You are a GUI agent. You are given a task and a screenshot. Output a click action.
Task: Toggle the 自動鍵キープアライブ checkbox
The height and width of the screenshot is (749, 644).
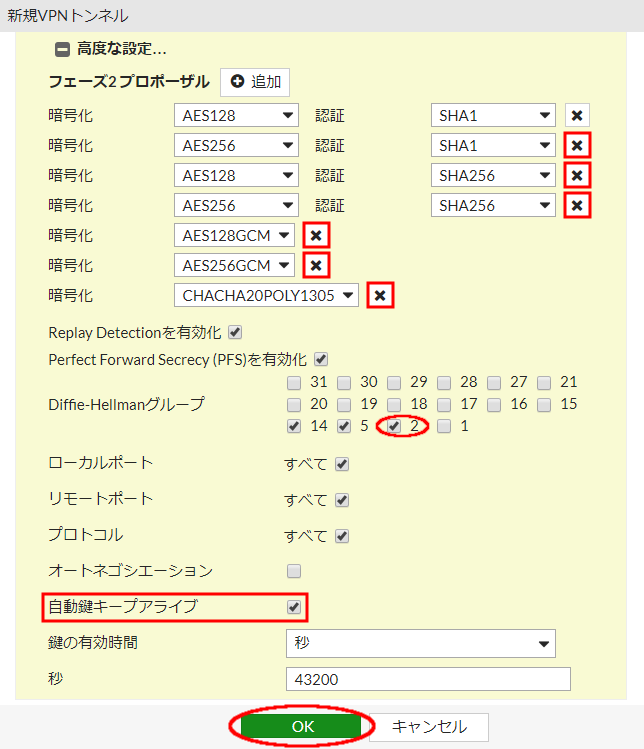pos(294,606)
